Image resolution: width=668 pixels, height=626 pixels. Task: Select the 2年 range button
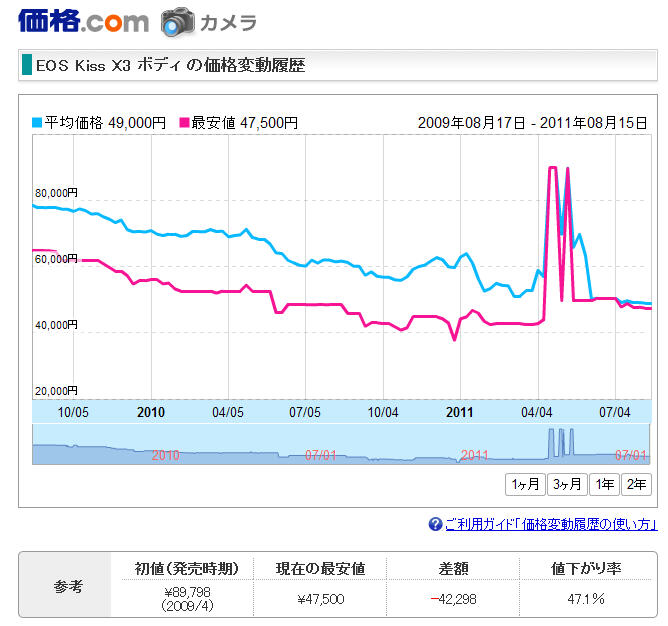point(636,485)
